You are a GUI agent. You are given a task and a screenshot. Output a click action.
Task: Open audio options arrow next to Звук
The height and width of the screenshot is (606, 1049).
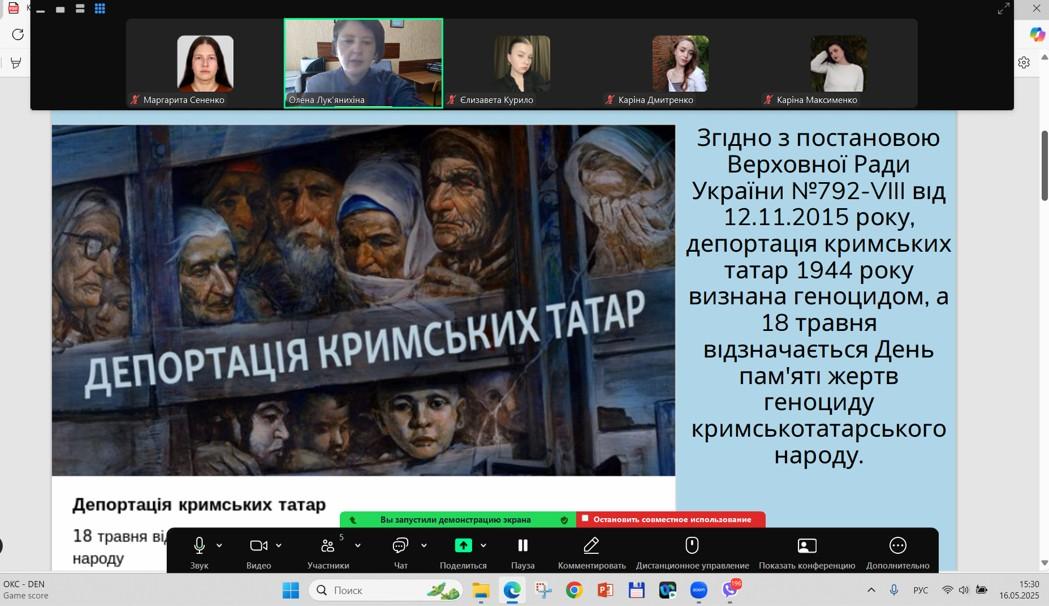tap(219, 546)
